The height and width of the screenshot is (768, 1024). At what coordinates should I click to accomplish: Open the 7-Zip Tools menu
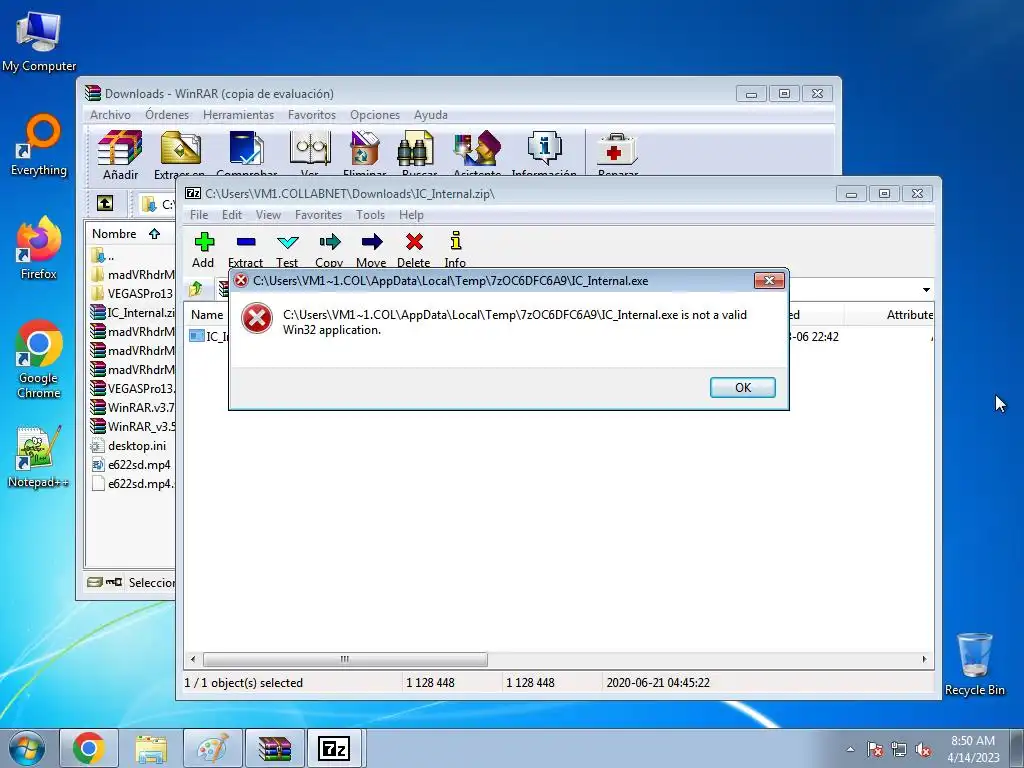(x=370, y=215)
